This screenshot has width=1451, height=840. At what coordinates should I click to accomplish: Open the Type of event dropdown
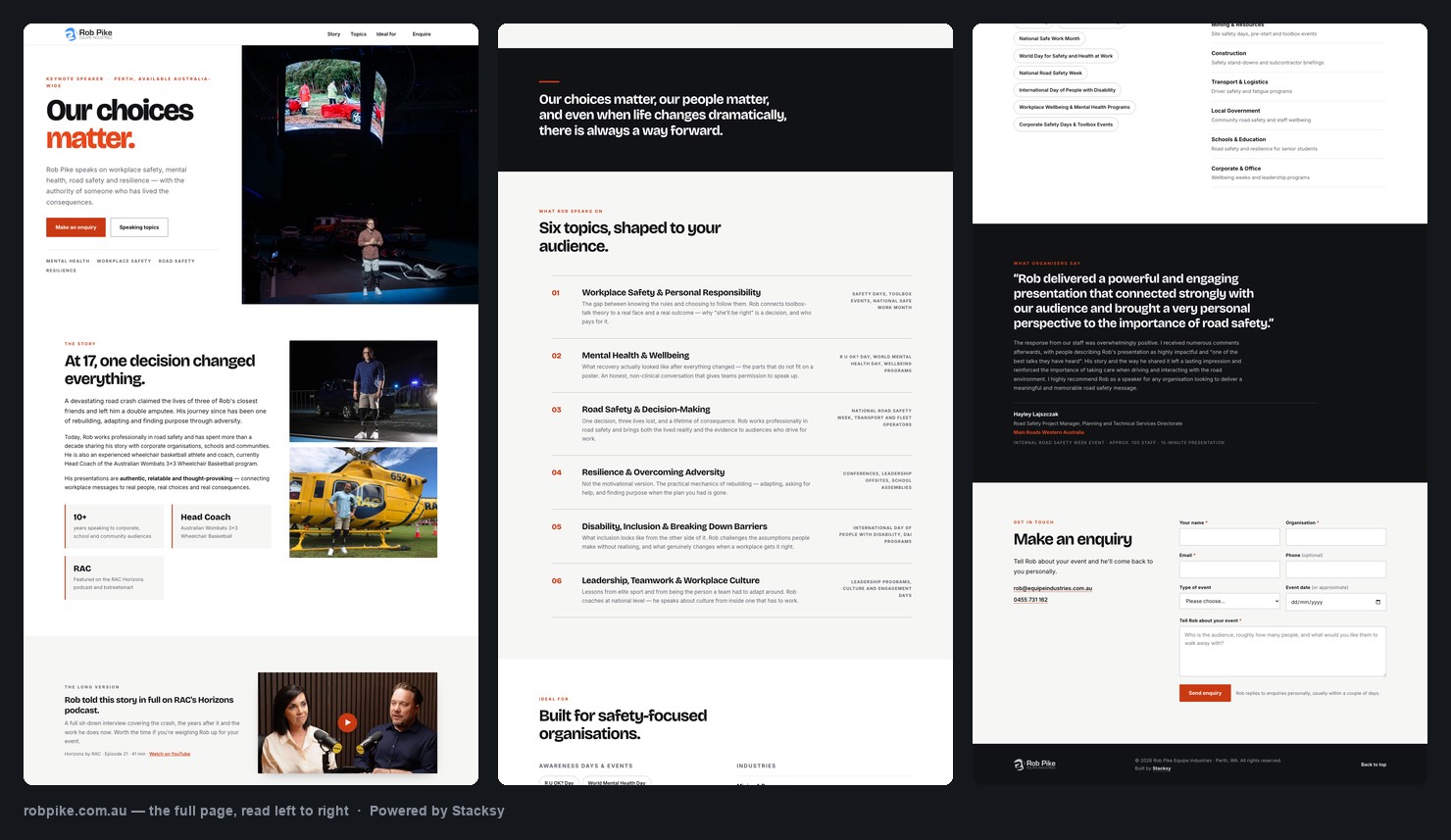(x=1229, y=601)
